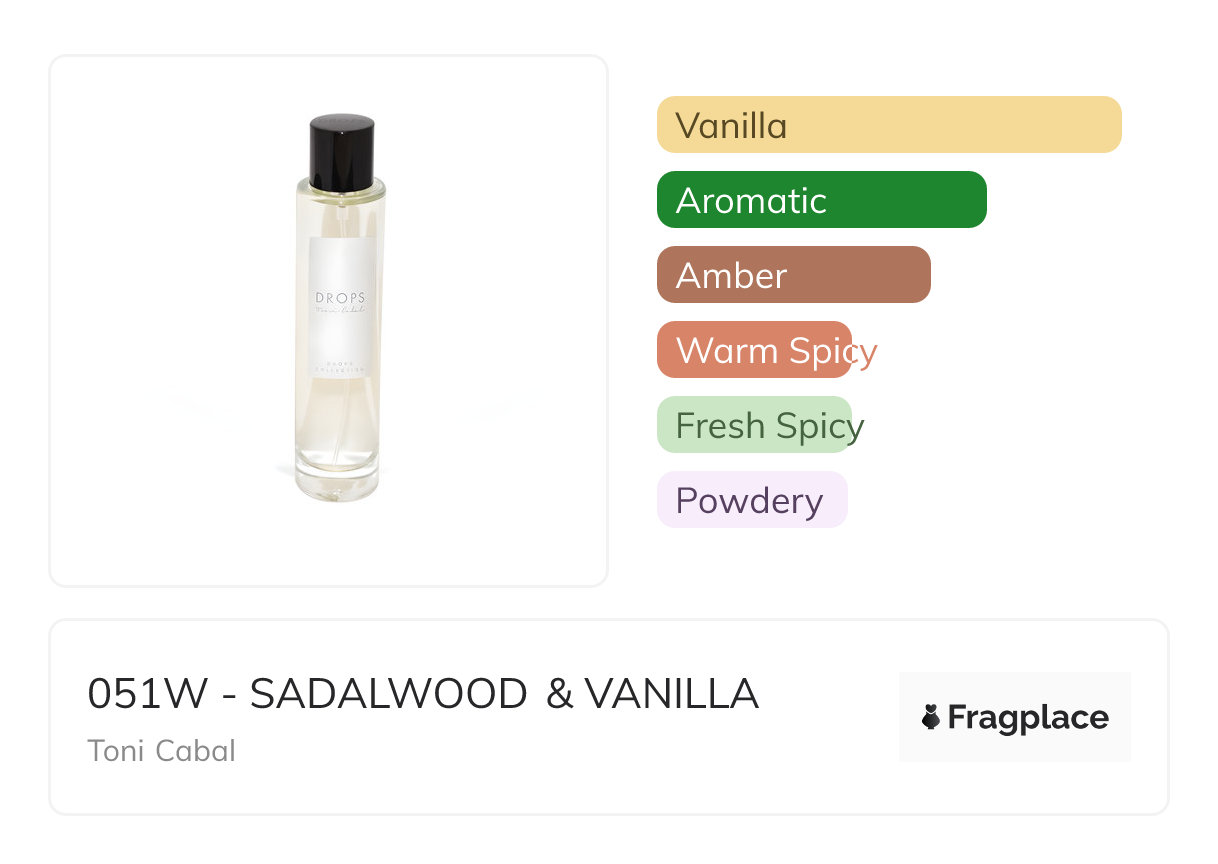Click the DROPS COLLECTION text on label
The image size is (1218, 864).
pos(341,367)
